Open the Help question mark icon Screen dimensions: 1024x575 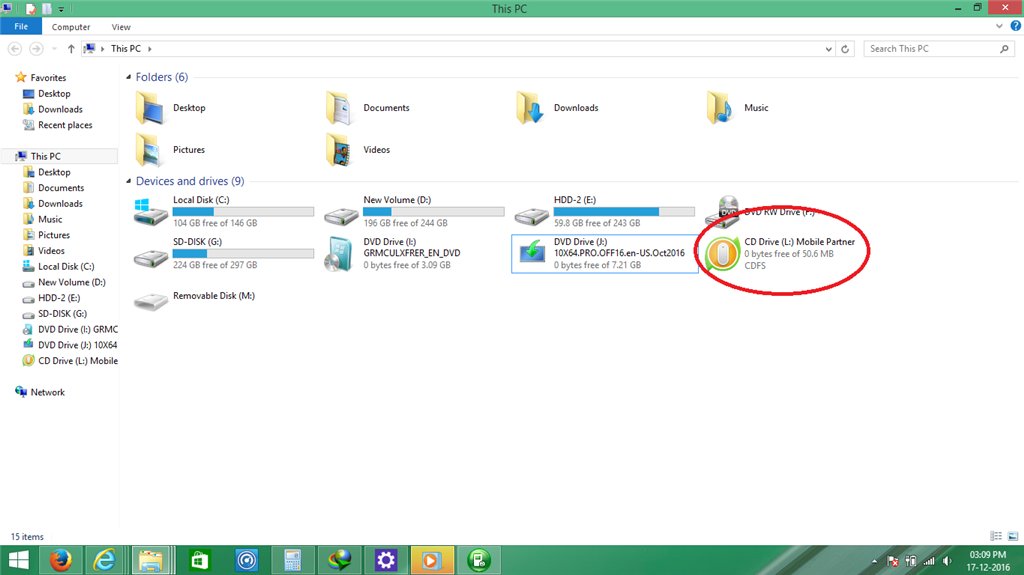1016,26
